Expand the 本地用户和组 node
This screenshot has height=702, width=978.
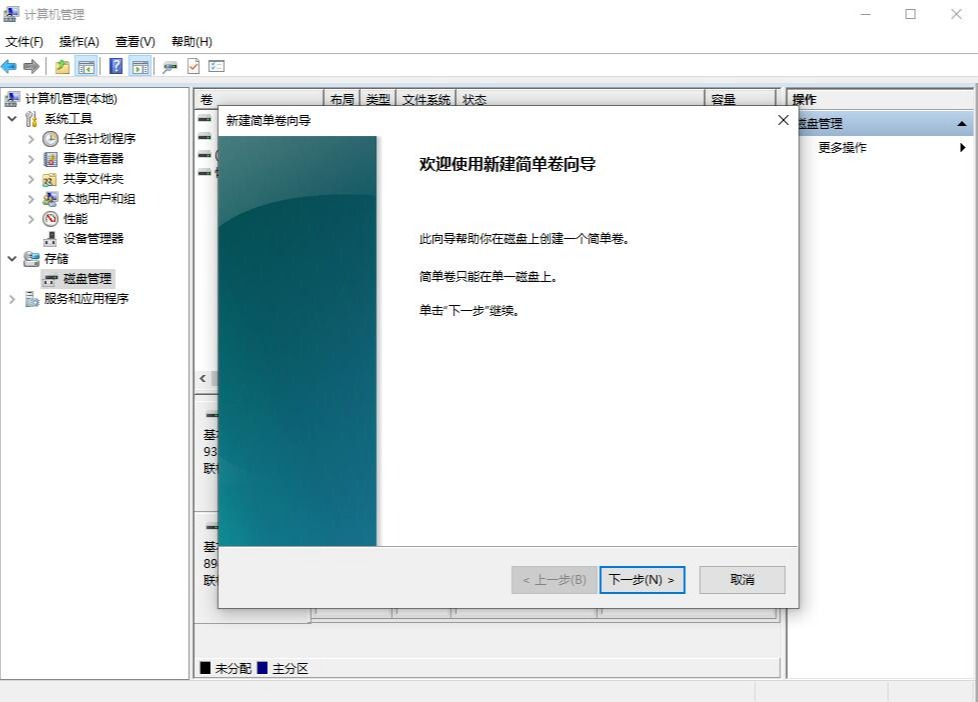click(x=31, y=199)
